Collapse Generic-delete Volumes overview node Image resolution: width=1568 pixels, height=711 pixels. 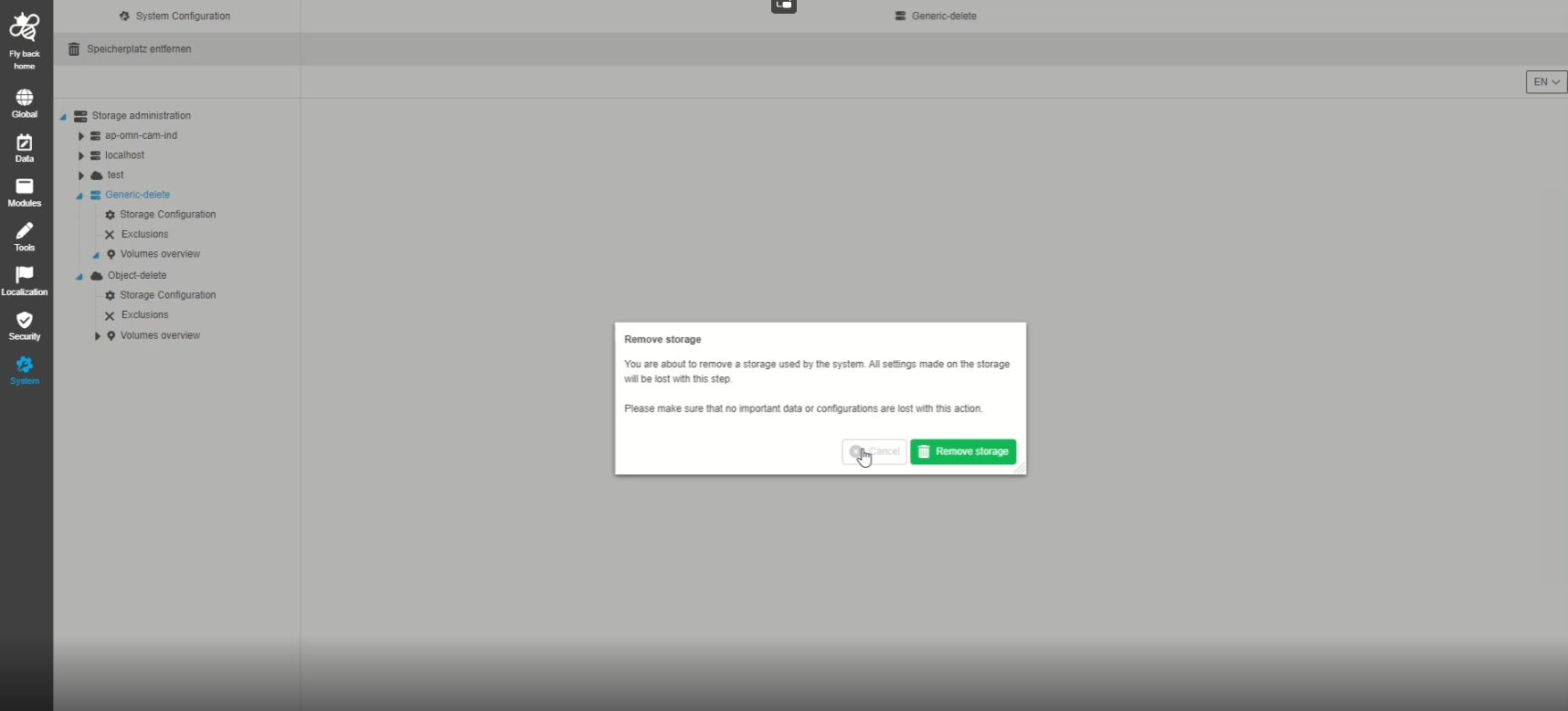click(x=96, y=256)
